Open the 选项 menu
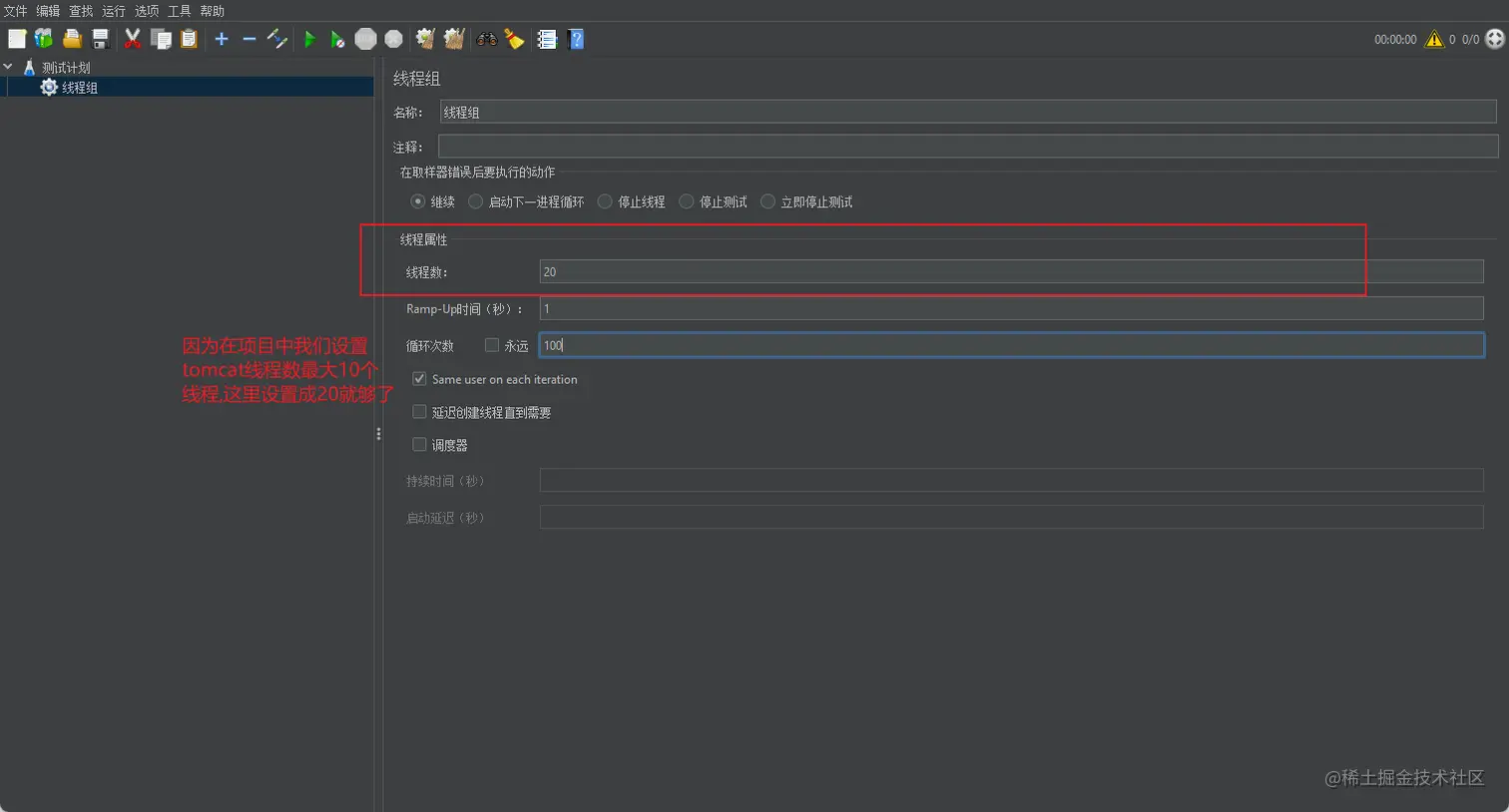 [147, 11]
